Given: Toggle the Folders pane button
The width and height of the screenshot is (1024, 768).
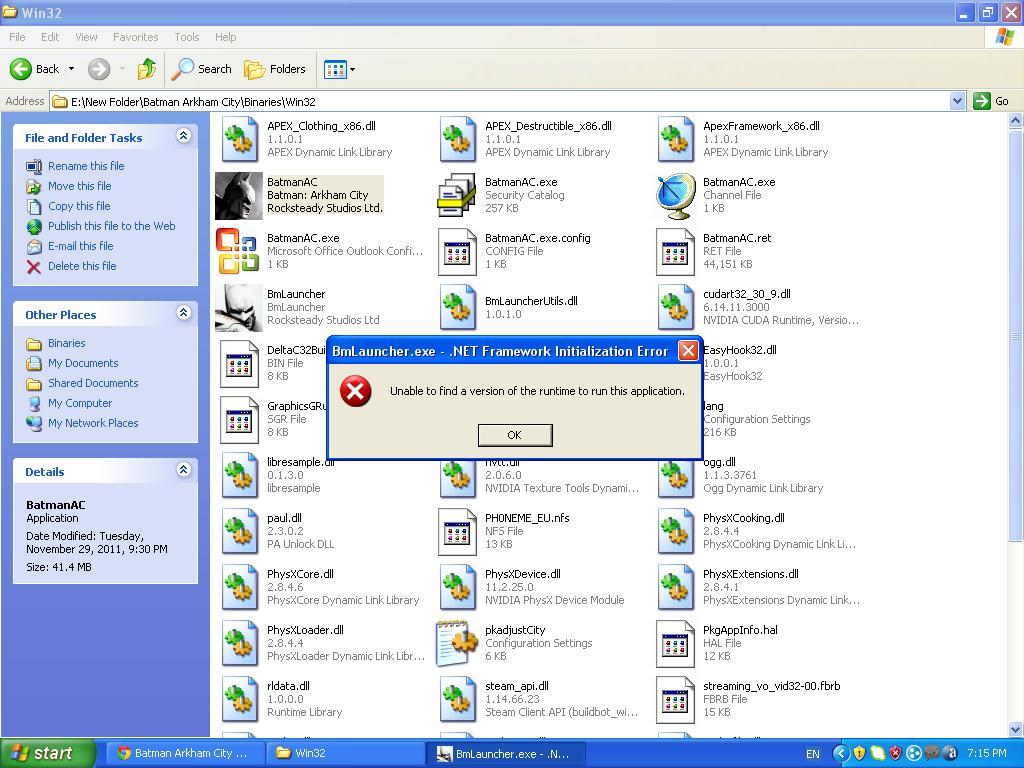Looking at the screenshot, I should 274,69.
